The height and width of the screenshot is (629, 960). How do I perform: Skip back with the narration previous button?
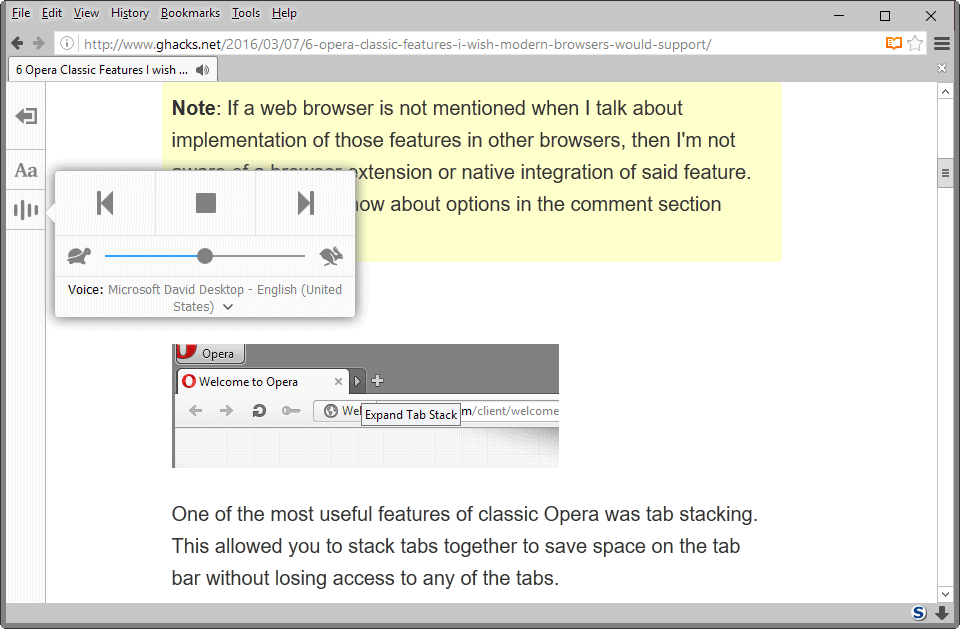pos(105,203)
